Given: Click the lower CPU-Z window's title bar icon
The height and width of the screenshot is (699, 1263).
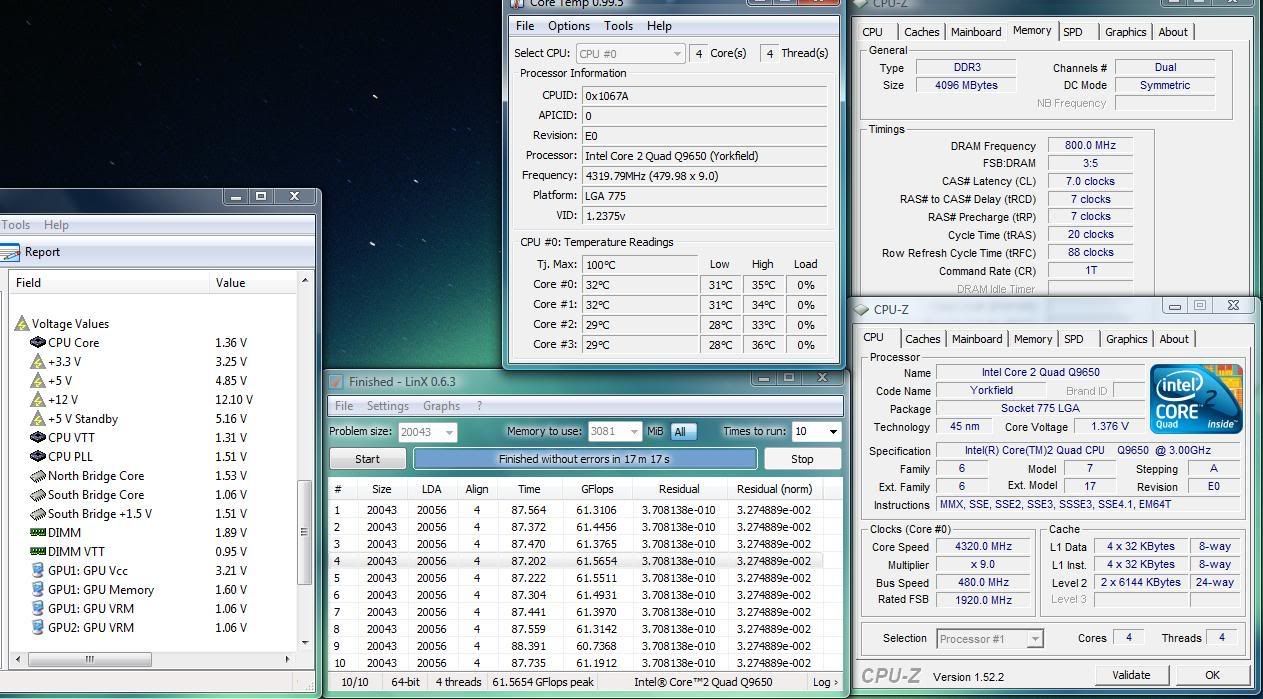Looking at the screenshot, I should point(862,309).
